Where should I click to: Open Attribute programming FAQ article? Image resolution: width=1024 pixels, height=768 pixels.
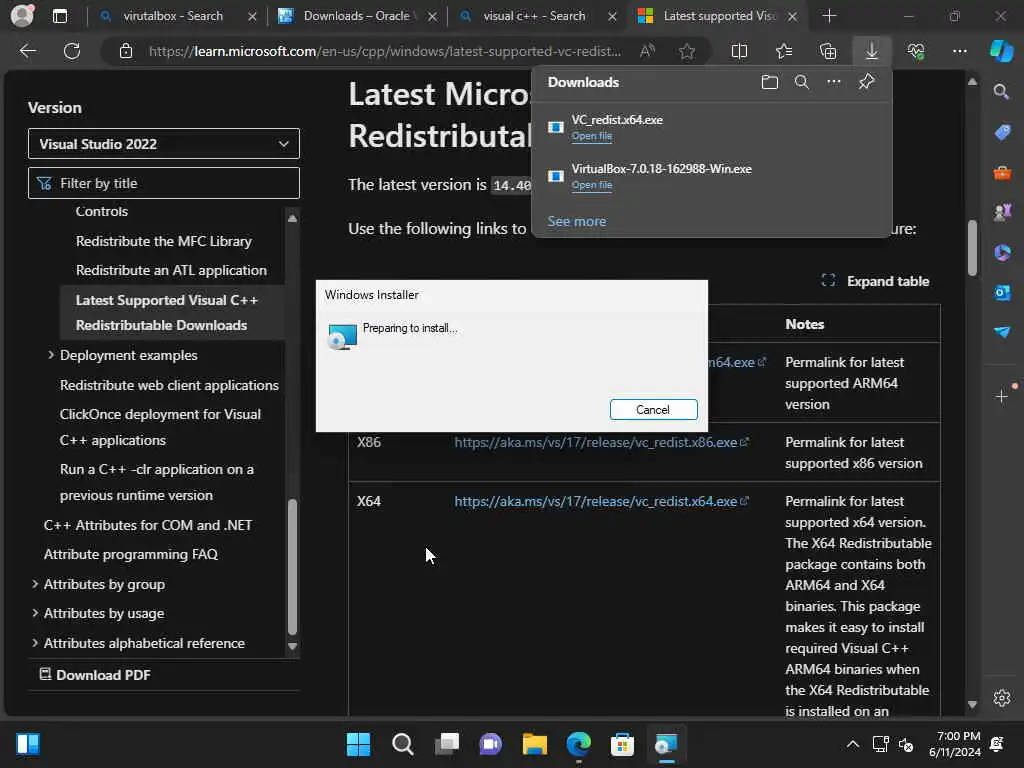[131, 554]
